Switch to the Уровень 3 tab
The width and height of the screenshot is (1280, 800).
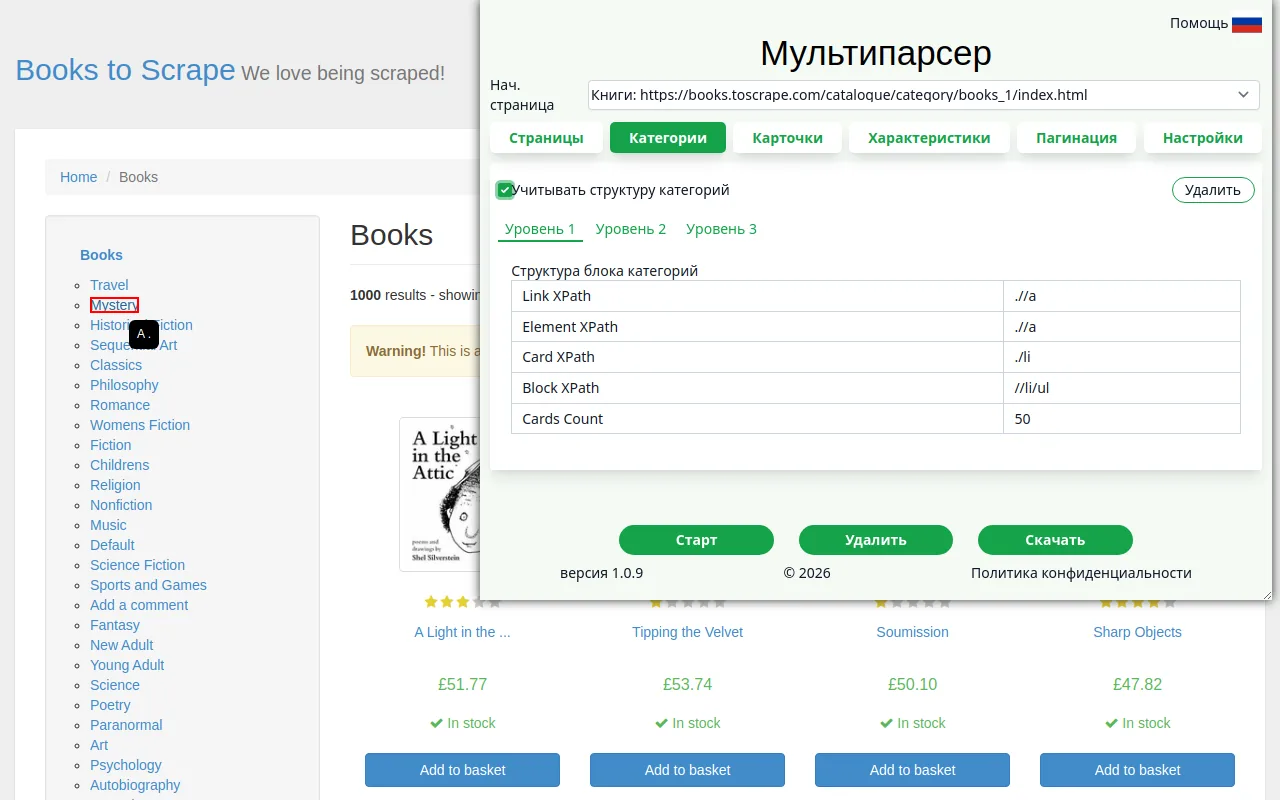(721, 229)
